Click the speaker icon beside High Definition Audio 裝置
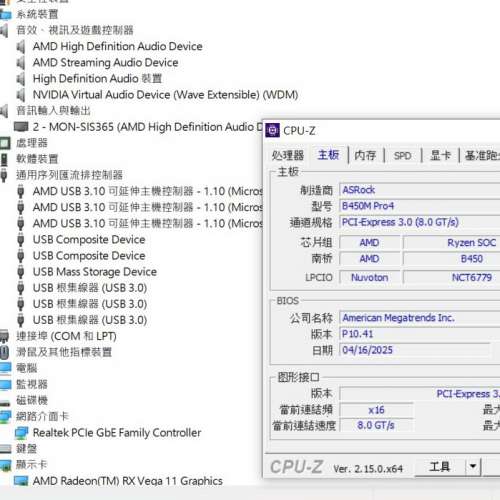 point(21,79)
